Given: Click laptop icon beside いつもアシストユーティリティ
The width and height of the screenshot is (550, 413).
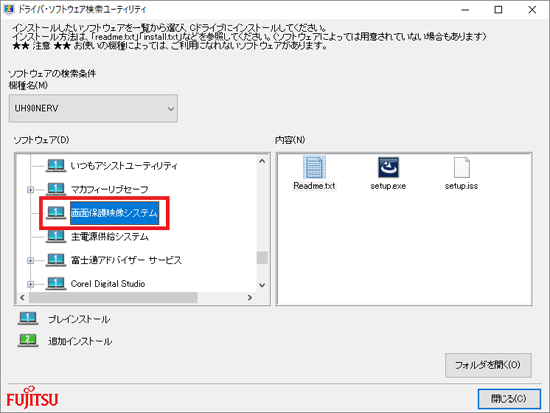Looking at the screenshot, I should [x=56, y=166].
